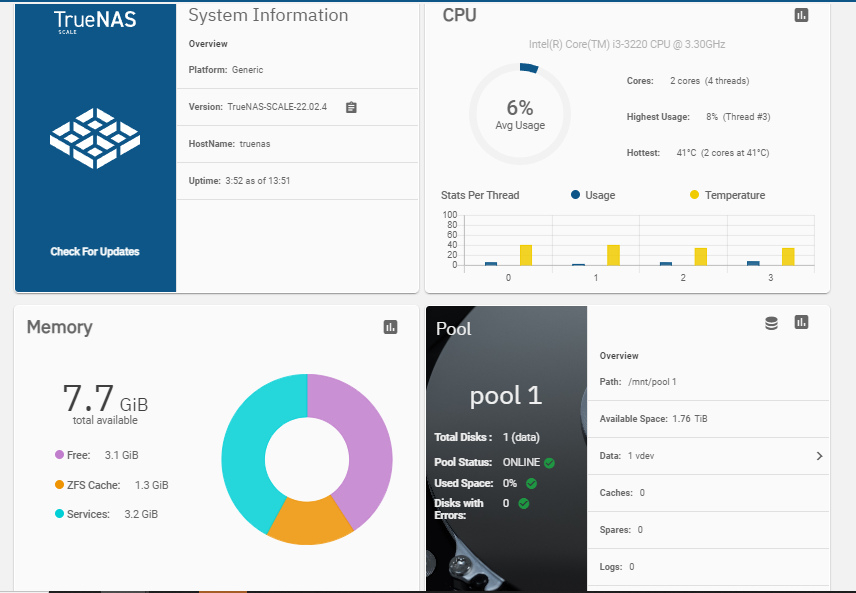Click orange ZFS Cache donut segment
This screenshot has height=593, width=856.
[310, 523]
